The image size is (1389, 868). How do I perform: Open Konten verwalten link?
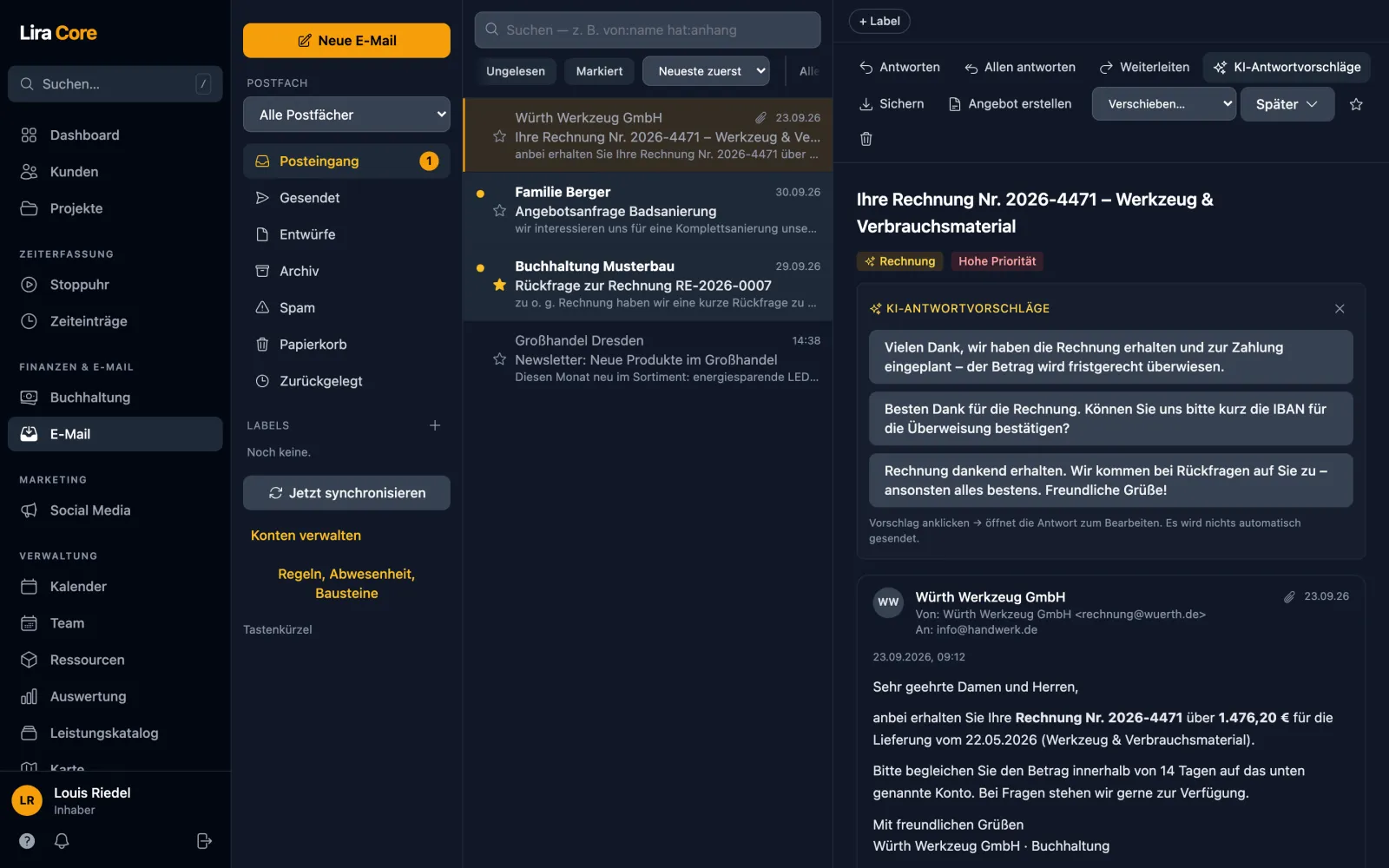[x=306, y=536]
